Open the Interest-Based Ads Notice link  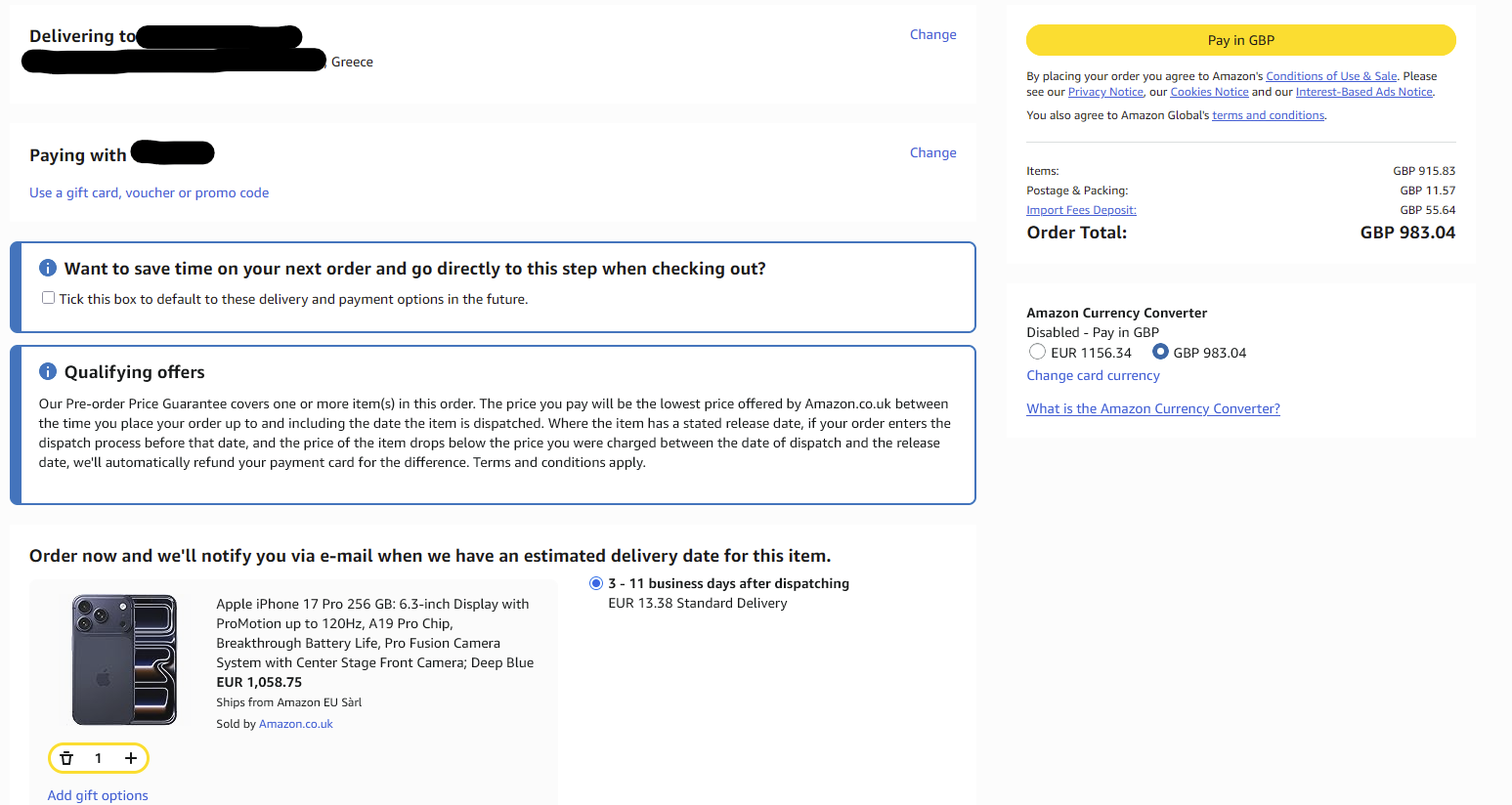1364,92
